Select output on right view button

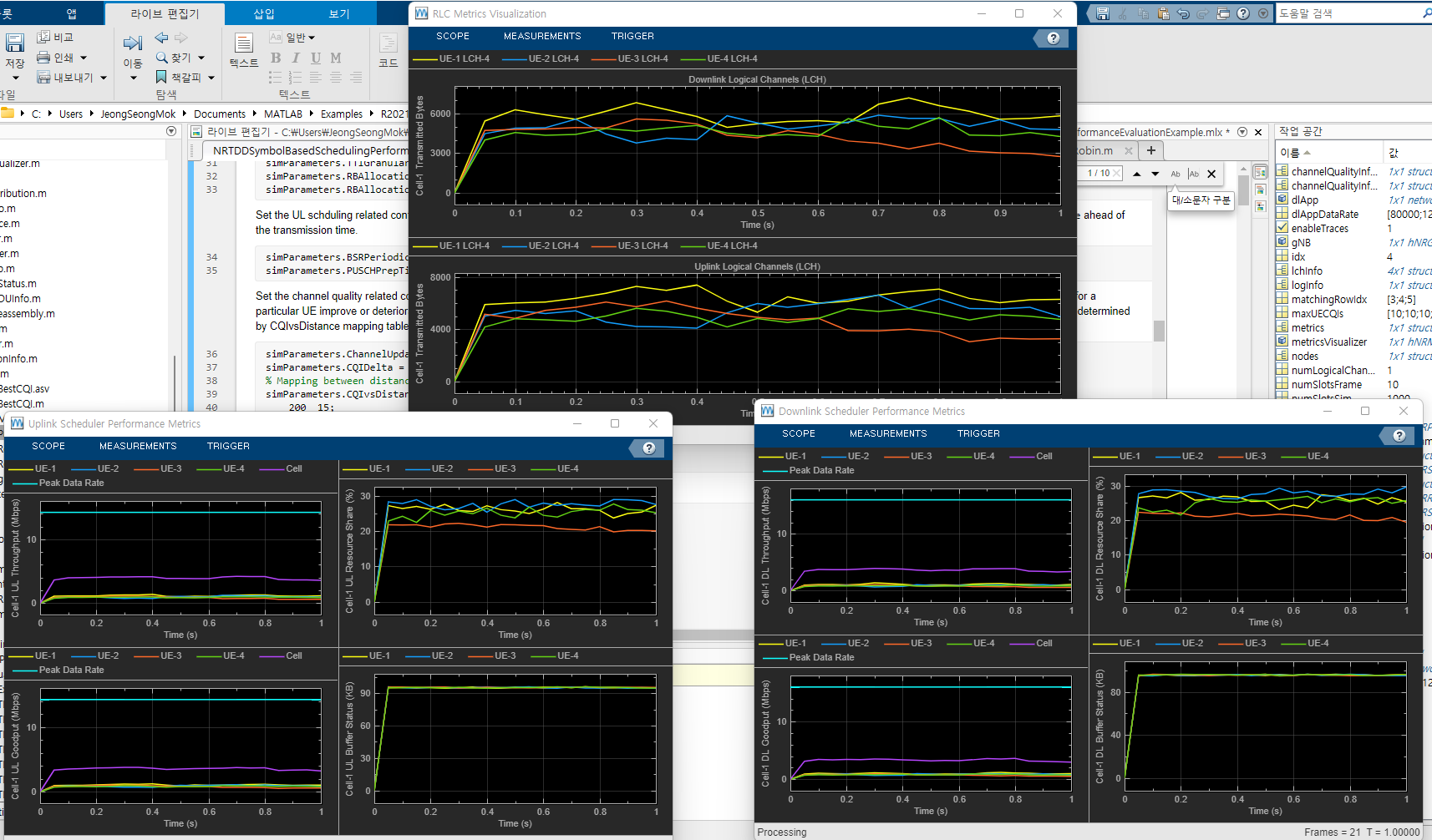pyautogui.click(x=1260, y=172)
